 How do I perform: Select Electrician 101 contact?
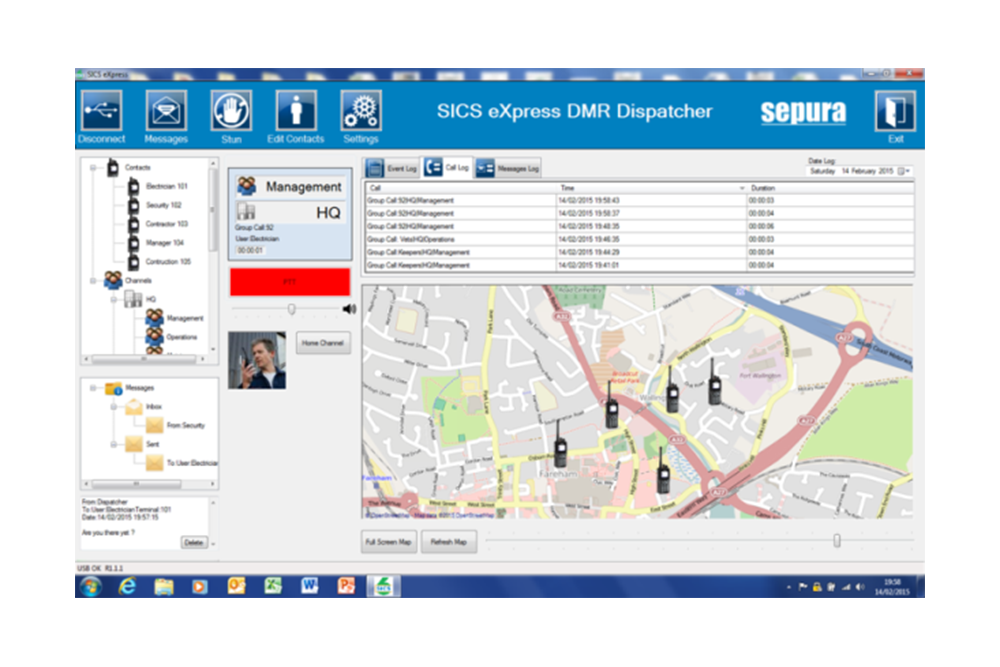[x=166, y=186]
